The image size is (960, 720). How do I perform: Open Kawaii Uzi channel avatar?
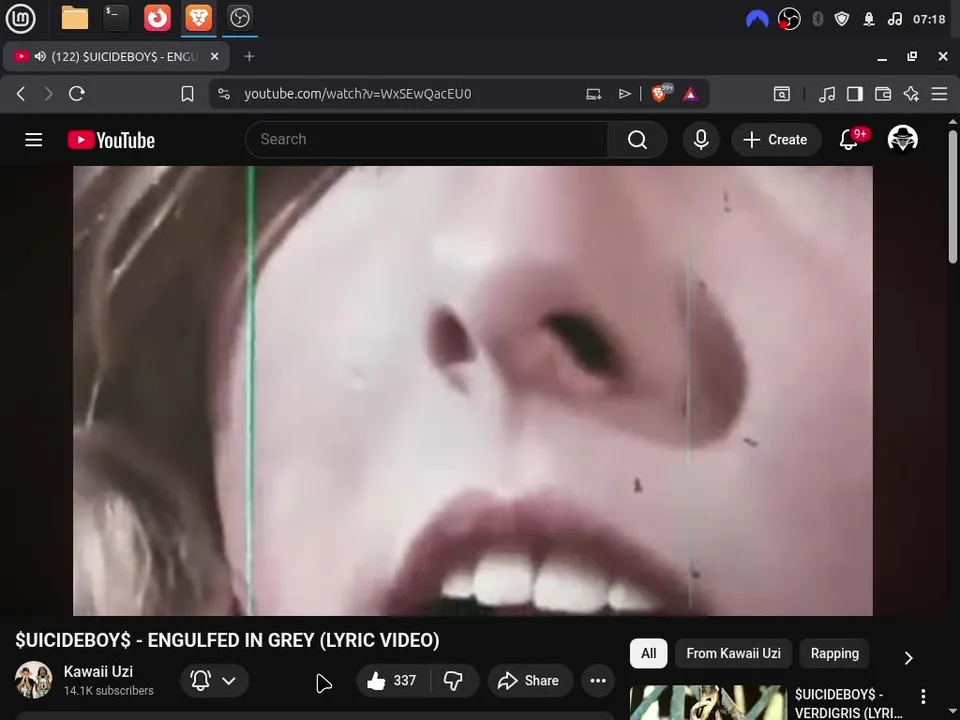pos(34,680)
